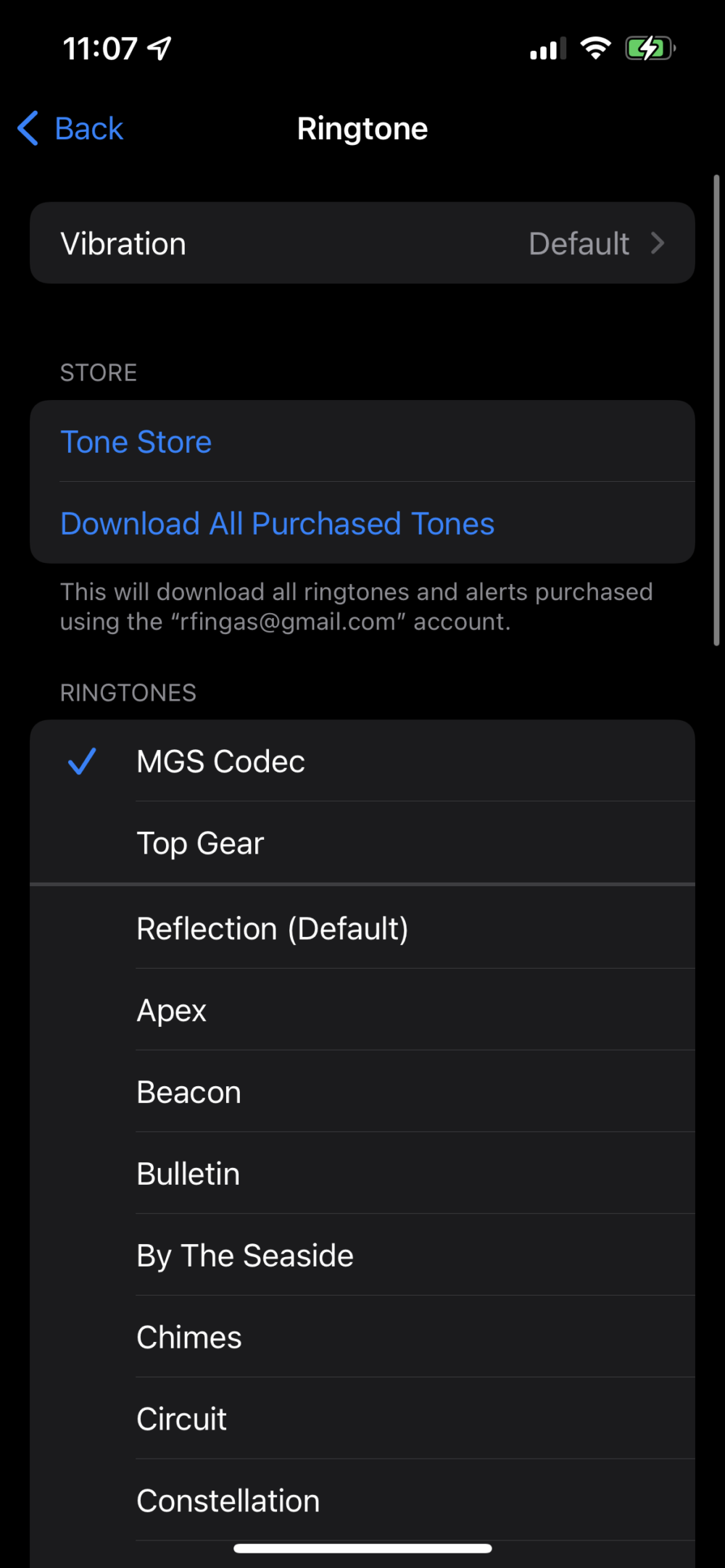The image size is (725, 1568).
Task: Tap the blue checkmark next to MGS Codec
Action: [82, 762]
